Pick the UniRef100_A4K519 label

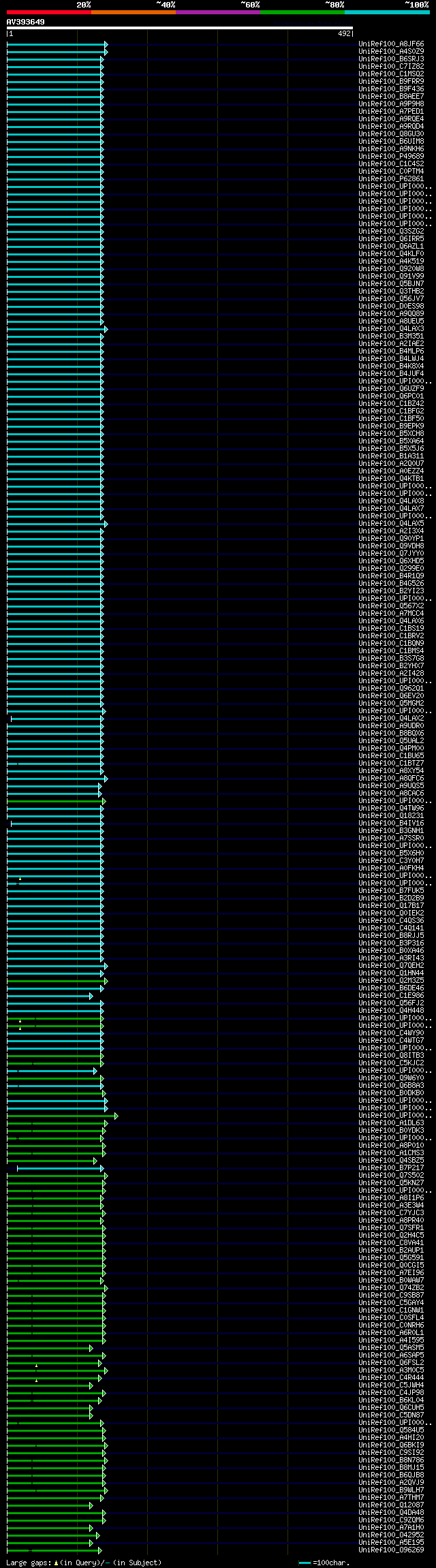391,262
